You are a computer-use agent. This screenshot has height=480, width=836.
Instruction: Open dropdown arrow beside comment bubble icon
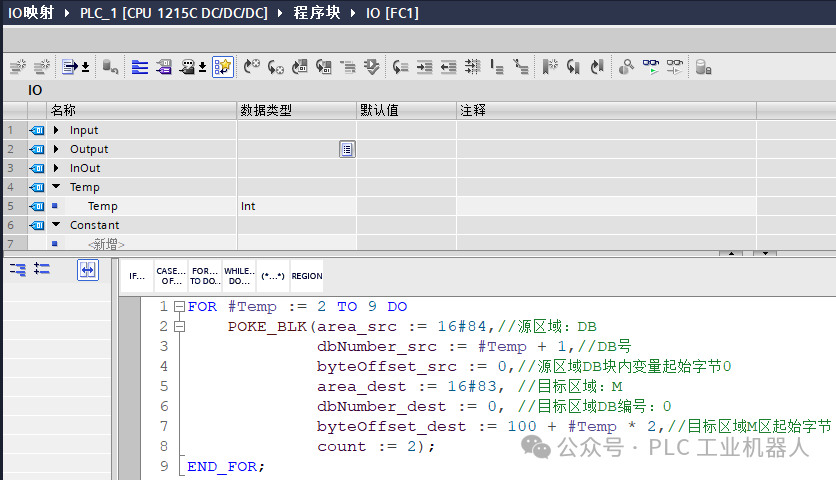pos(203,67)
